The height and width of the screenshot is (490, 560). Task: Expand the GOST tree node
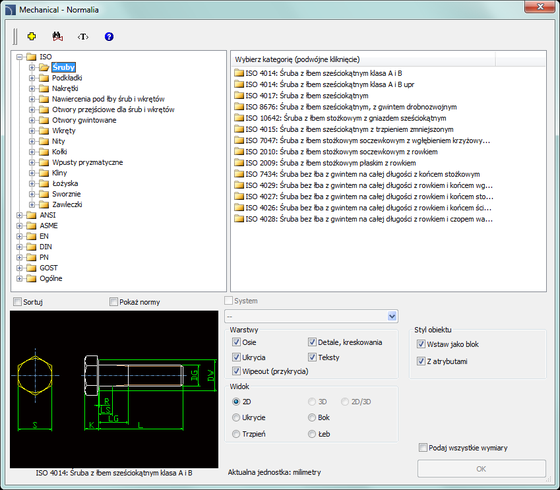coord(20,268)
